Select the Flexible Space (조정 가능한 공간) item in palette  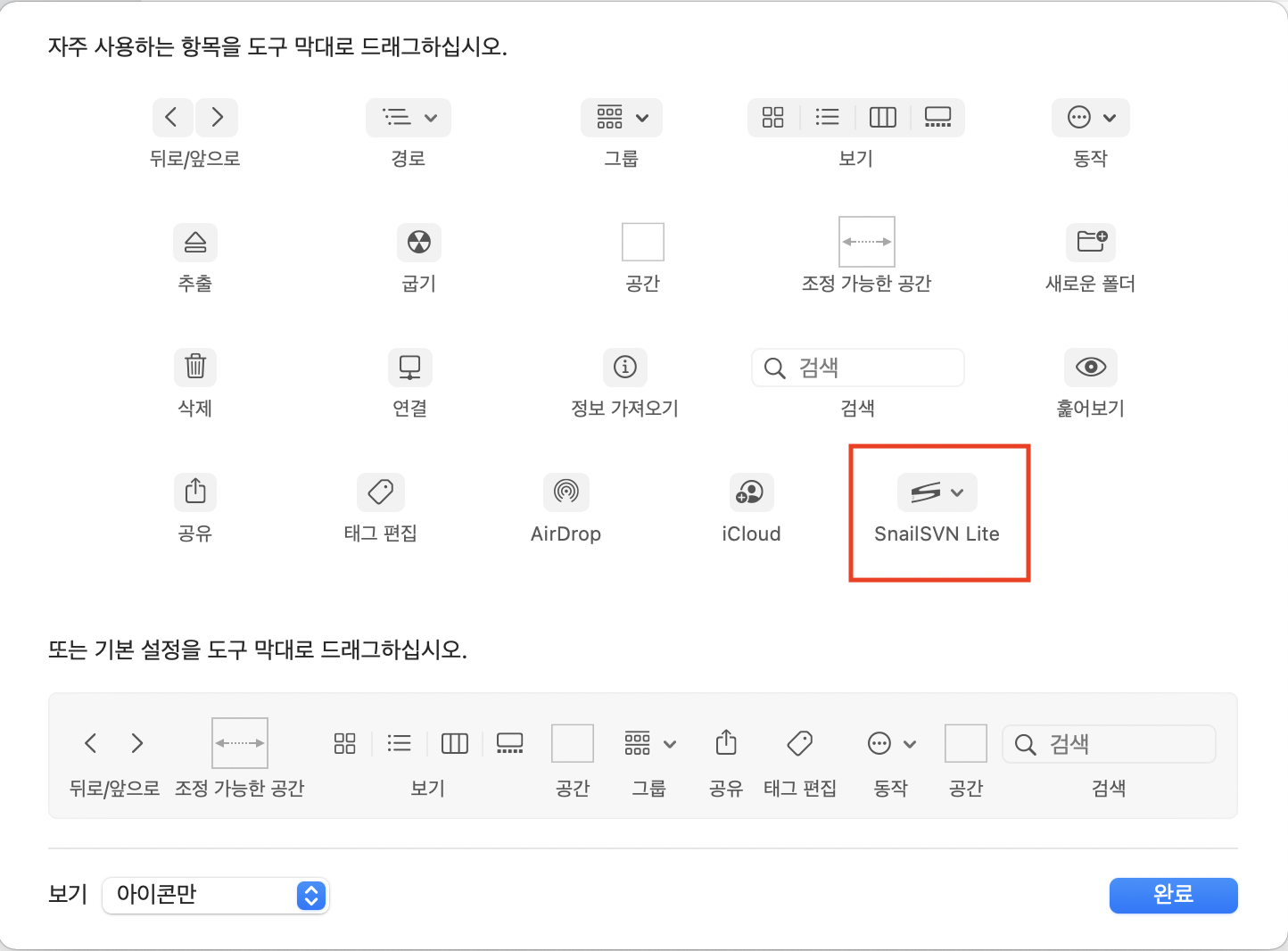(867, 242)
